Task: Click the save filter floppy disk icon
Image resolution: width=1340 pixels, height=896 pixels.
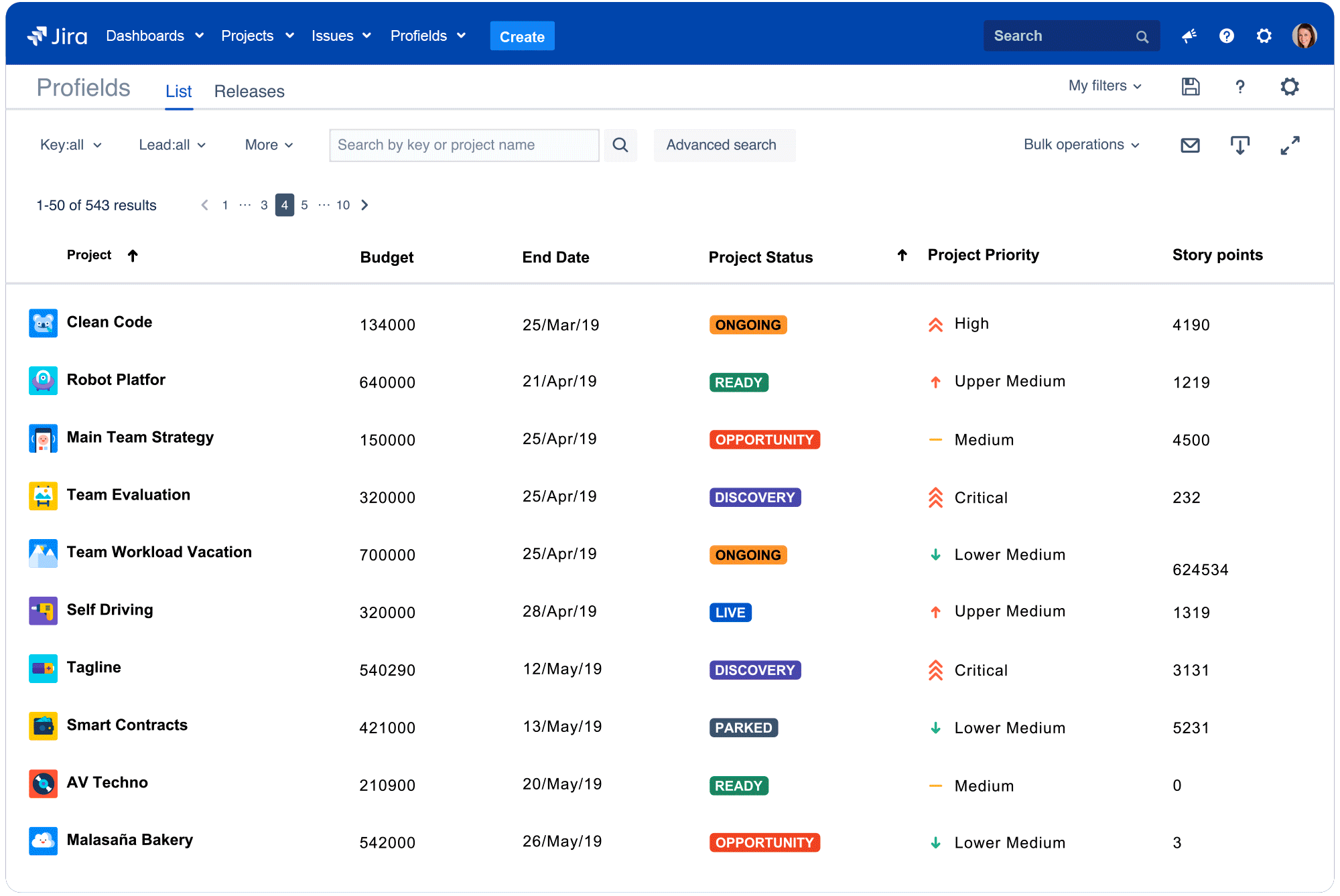Action: click(1191, 86)
